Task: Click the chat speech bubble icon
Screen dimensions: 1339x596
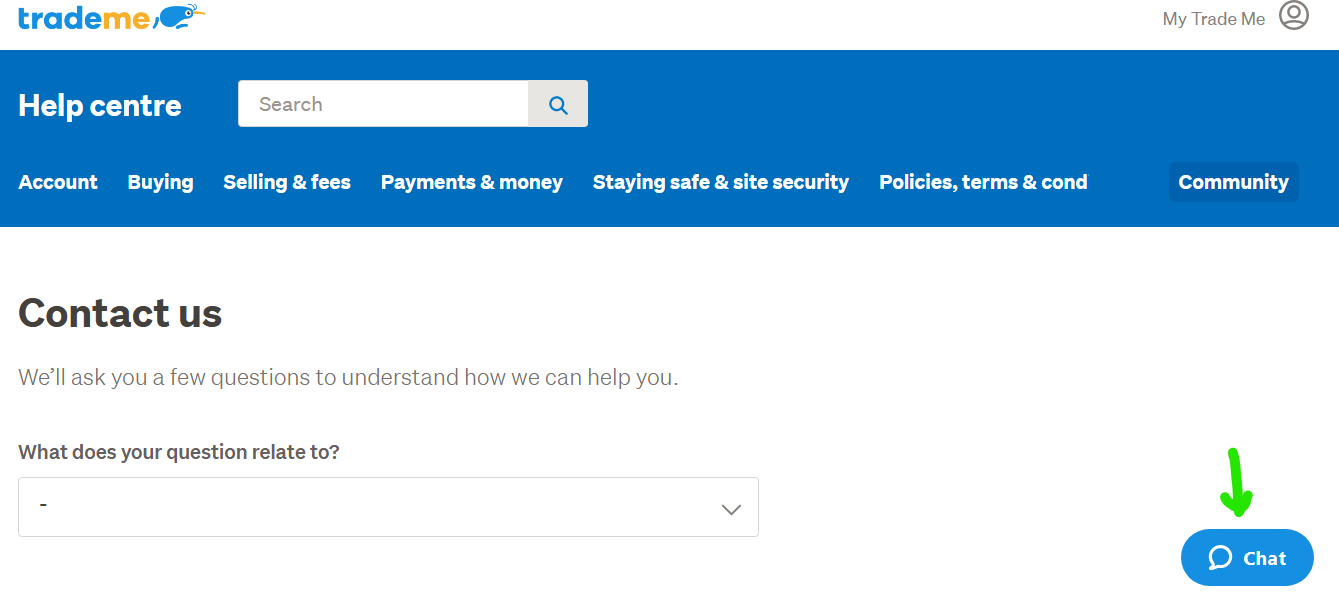Action: tap(1220, 558)
